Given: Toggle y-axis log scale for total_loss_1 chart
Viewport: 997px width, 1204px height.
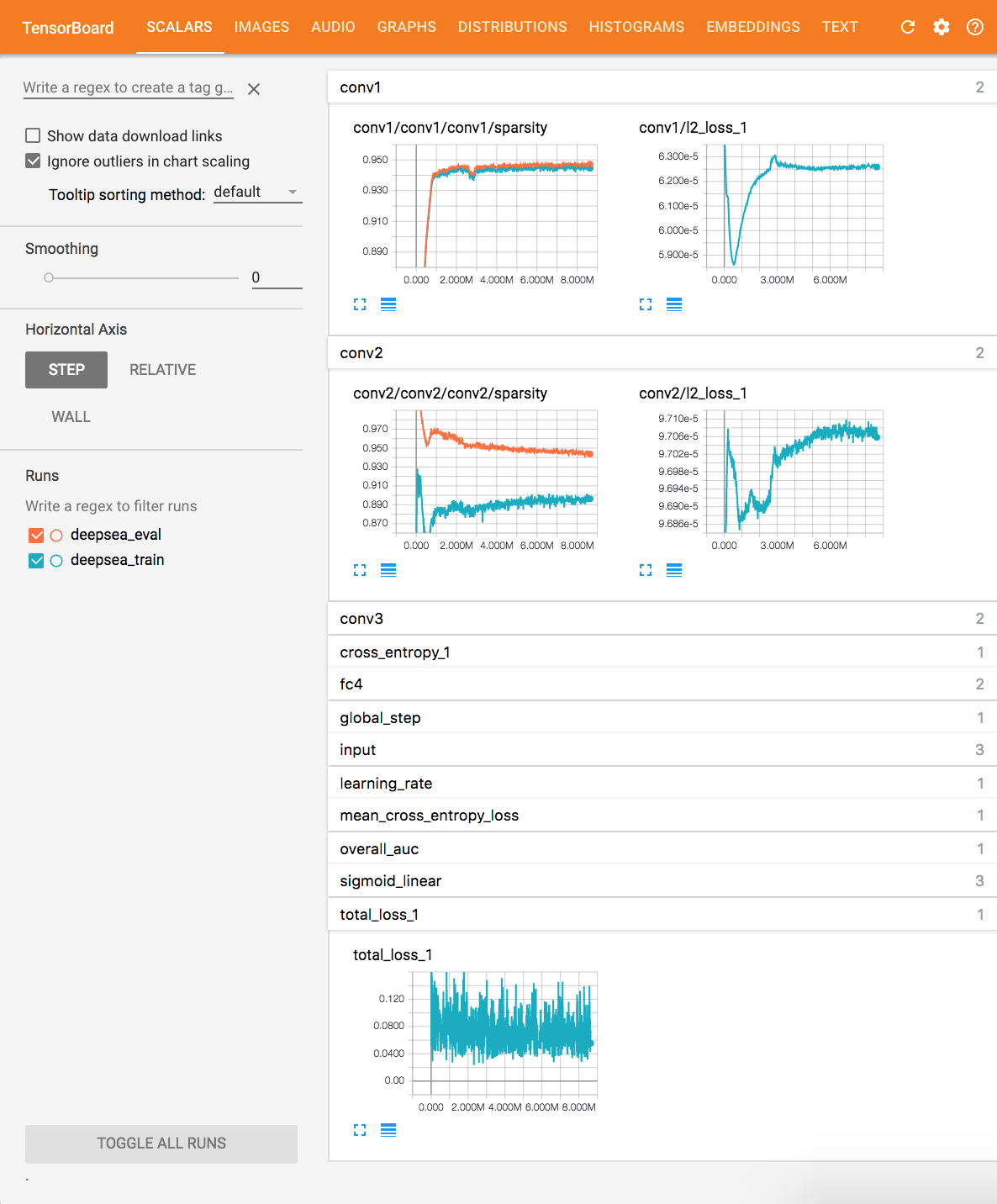Looking at the screenshot, I should pyautogui.click(x=388, y=1130).
